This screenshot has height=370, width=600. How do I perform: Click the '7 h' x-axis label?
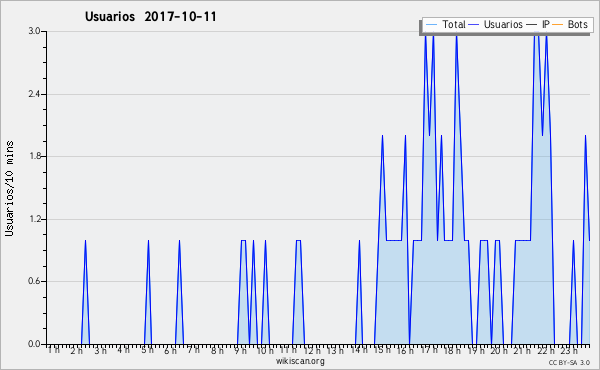[194, 350]
